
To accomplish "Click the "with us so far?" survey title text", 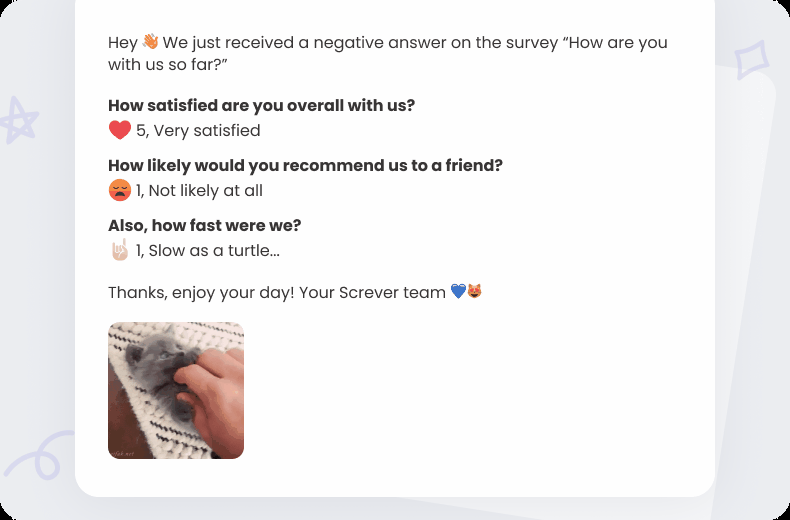I will click(x=169, y=64).
